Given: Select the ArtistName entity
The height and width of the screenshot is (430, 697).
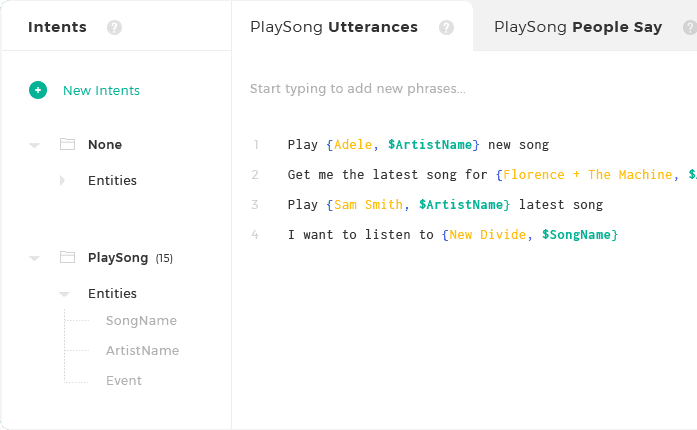Looking at the screenshot, I should 142,351.
